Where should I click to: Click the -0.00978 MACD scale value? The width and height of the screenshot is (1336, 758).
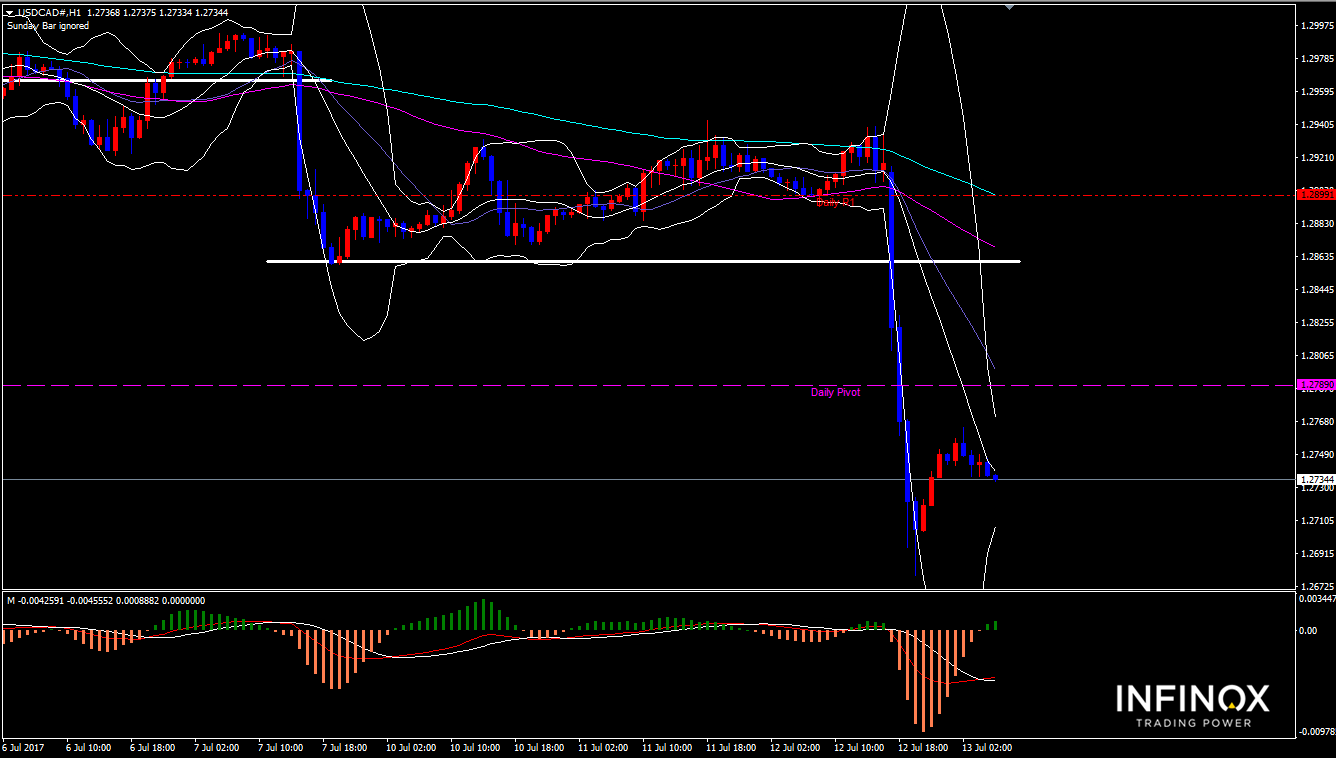coord(1316,731)
